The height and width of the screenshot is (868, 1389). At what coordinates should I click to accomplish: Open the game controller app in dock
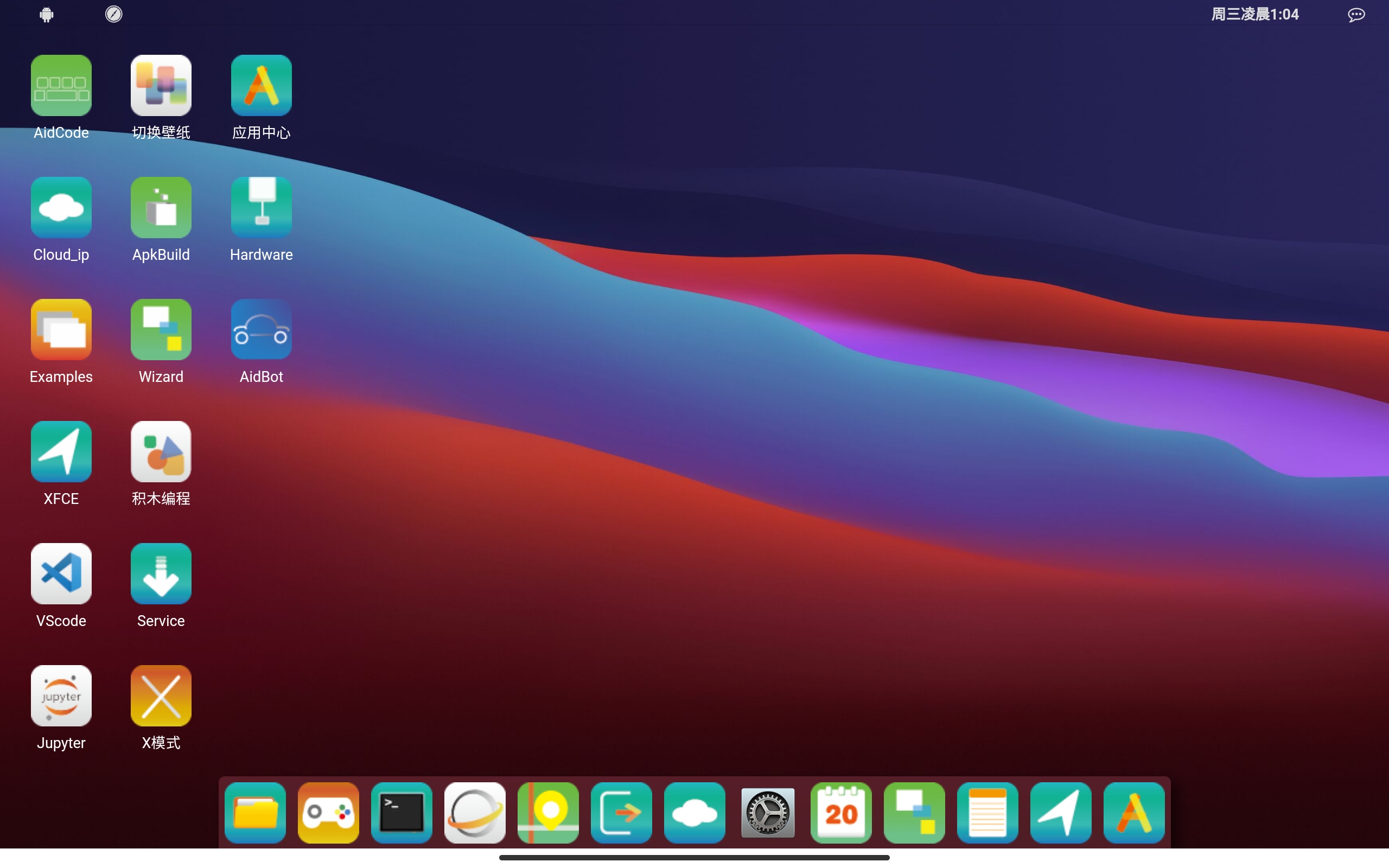328,813
